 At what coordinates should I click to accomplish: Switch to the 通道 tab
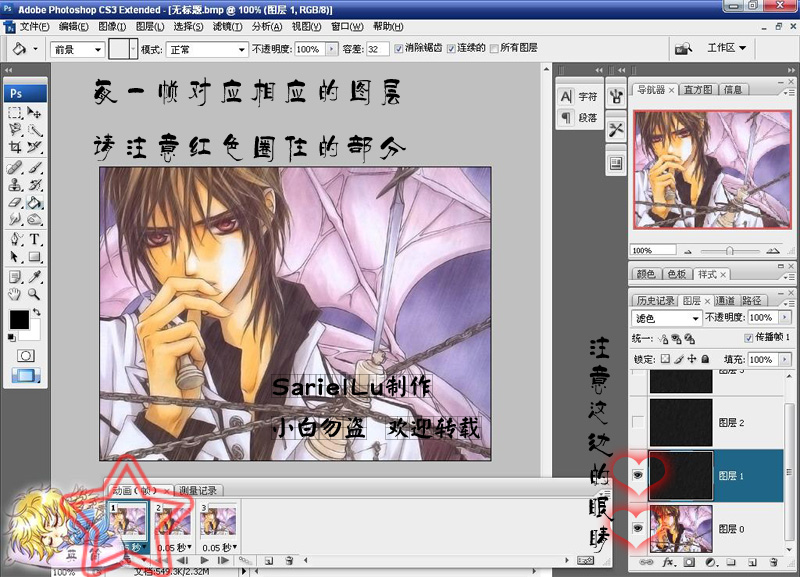pyautogui.click(x=726, y=300)
